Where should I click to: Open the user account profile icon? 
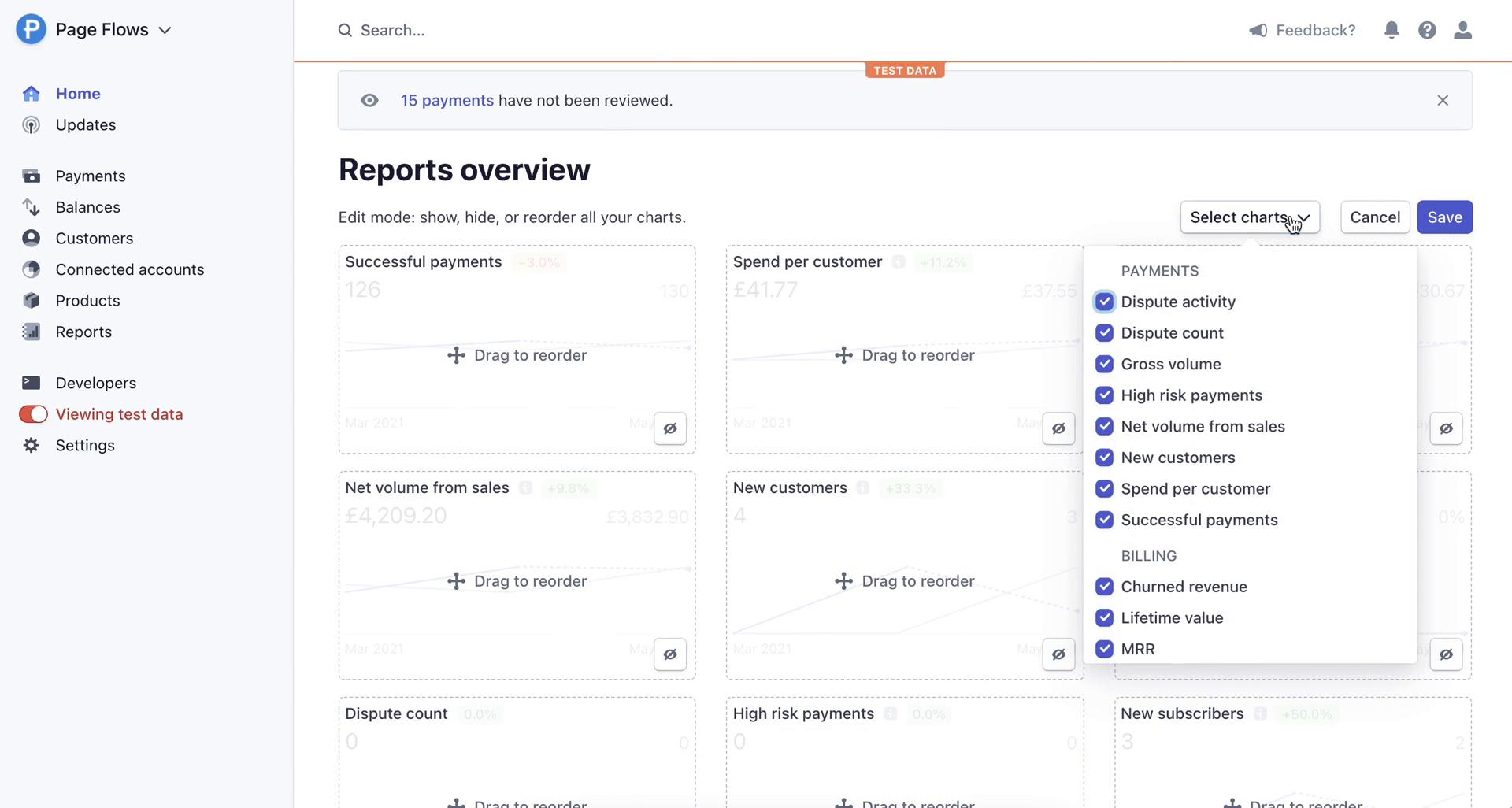1462,31
